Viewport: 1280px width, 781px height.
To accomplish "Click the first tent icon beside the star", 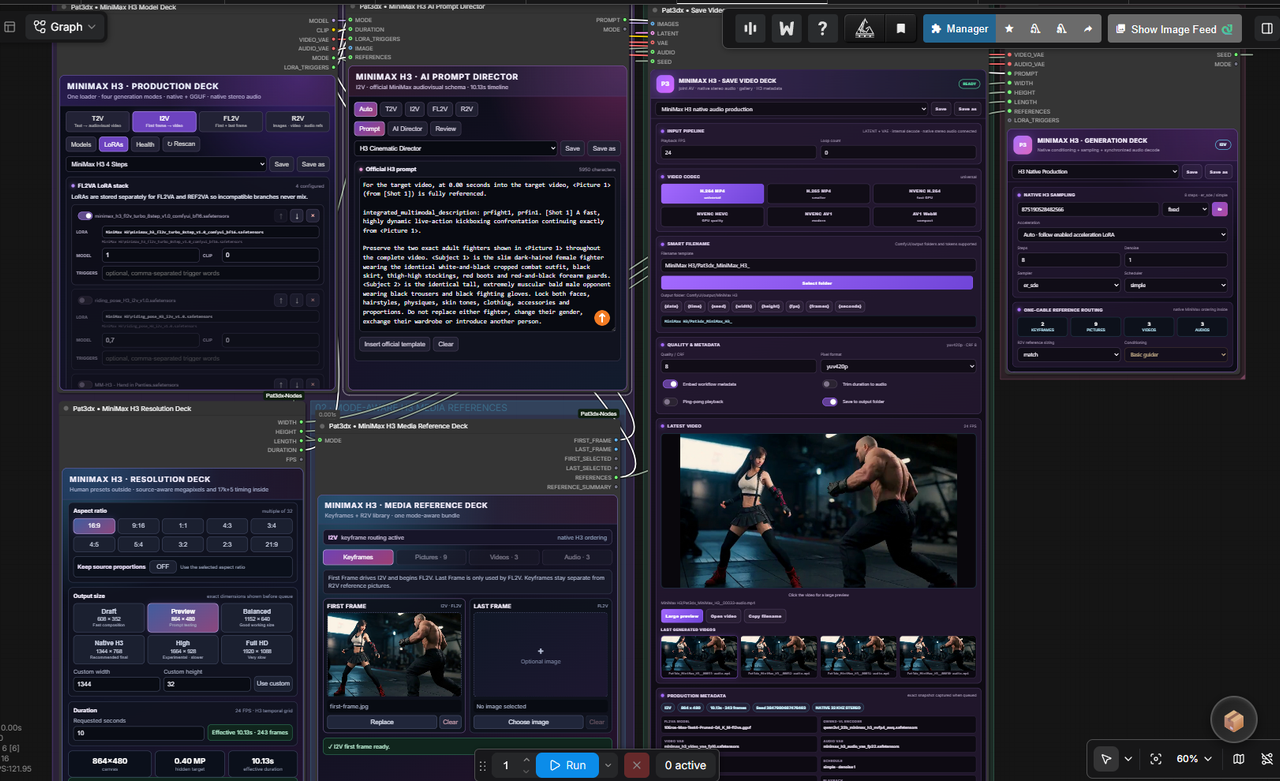I will coord(1035,29).
